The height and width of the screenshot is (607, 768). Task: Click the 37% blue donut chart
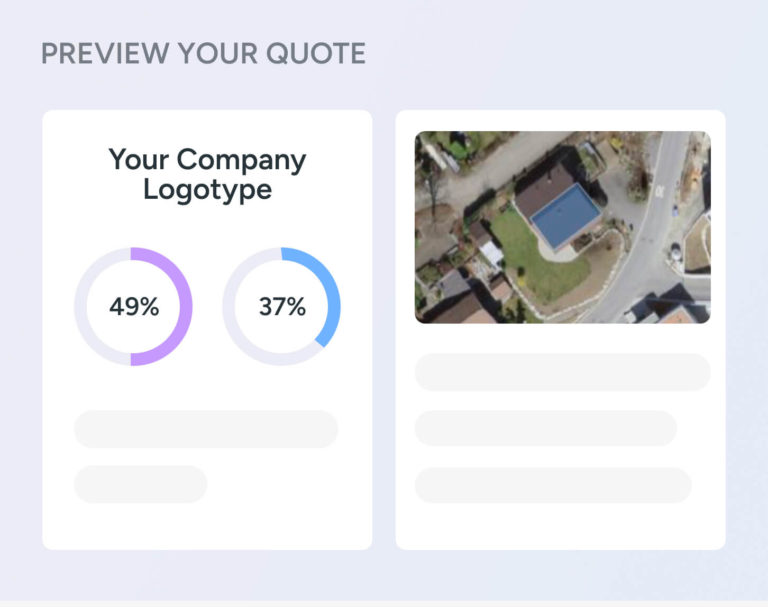click(x=281, y=307)
